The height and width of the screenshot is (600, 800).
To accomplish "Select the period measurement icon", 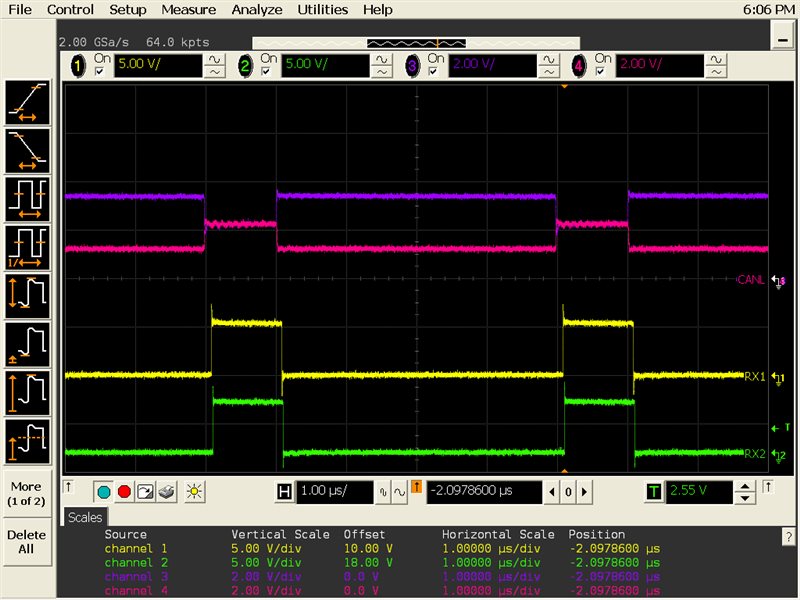I will [x=28, y=199].
